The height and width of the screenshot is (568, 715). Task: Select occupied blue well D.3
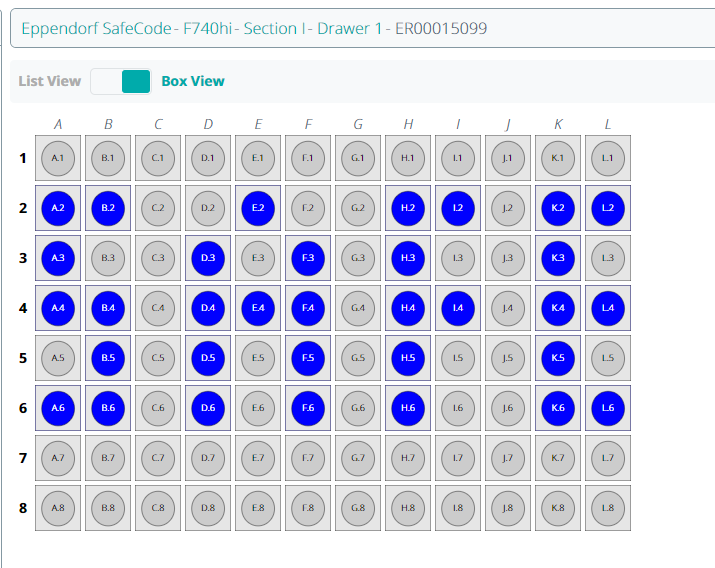click(x=208, y=258)
